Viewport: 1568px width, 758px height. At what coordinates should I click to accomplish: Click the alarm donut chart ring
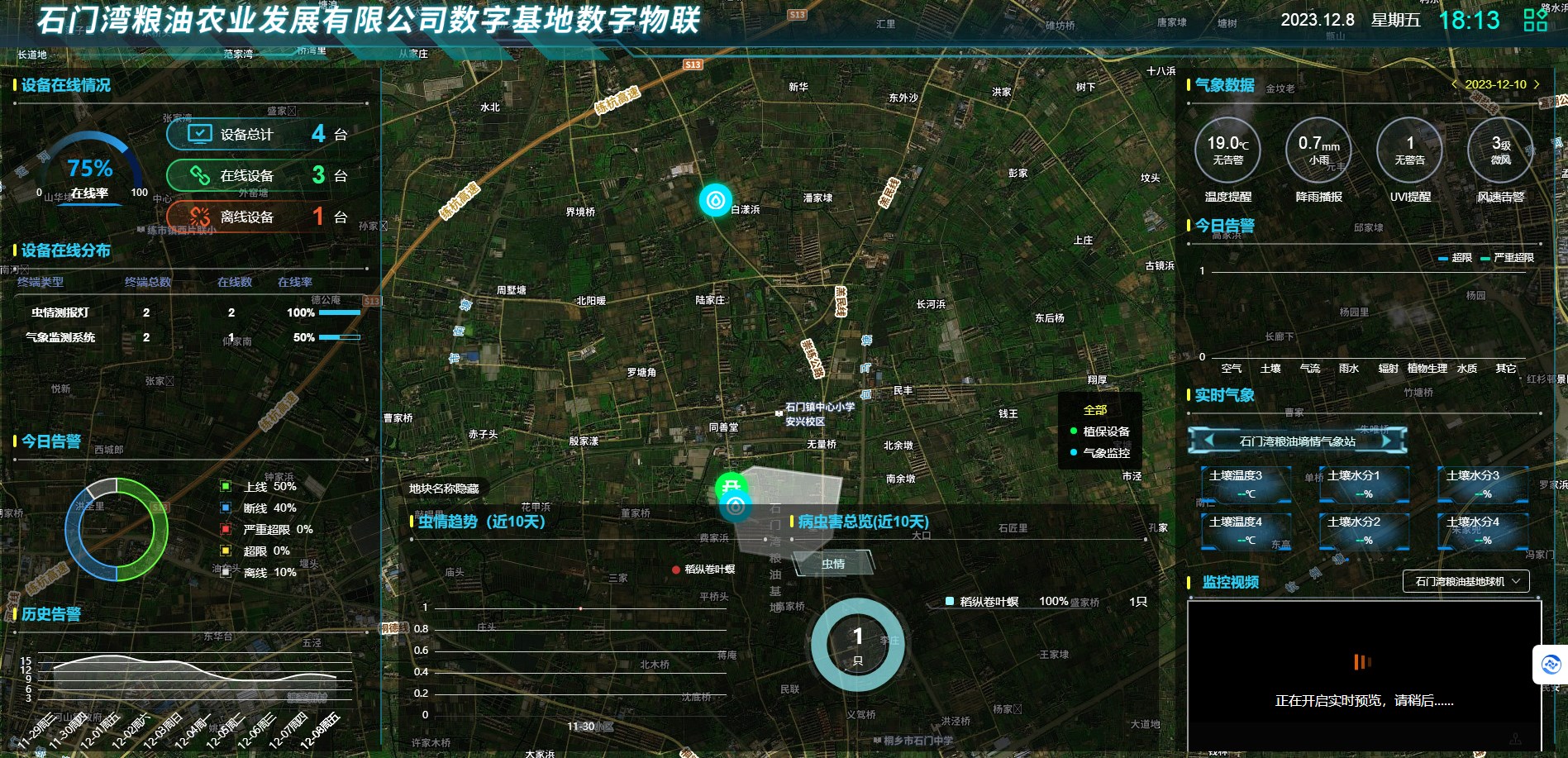[117, 529]
